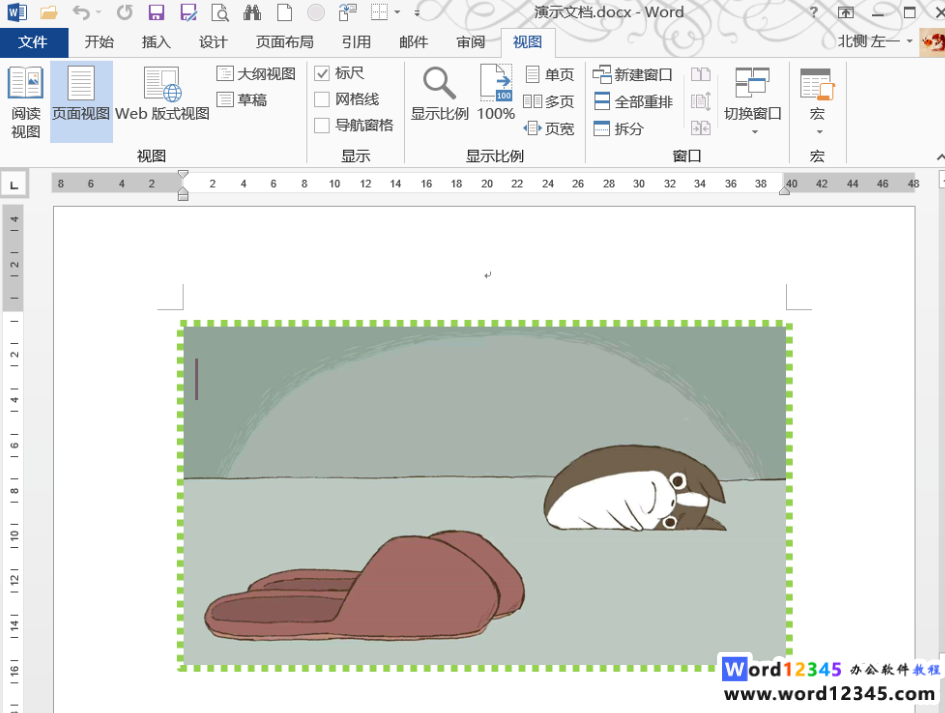Customize Quick Access Toolbar dropdown
Viewport: 945px width, 713px height.
click(x=416, y=12)
